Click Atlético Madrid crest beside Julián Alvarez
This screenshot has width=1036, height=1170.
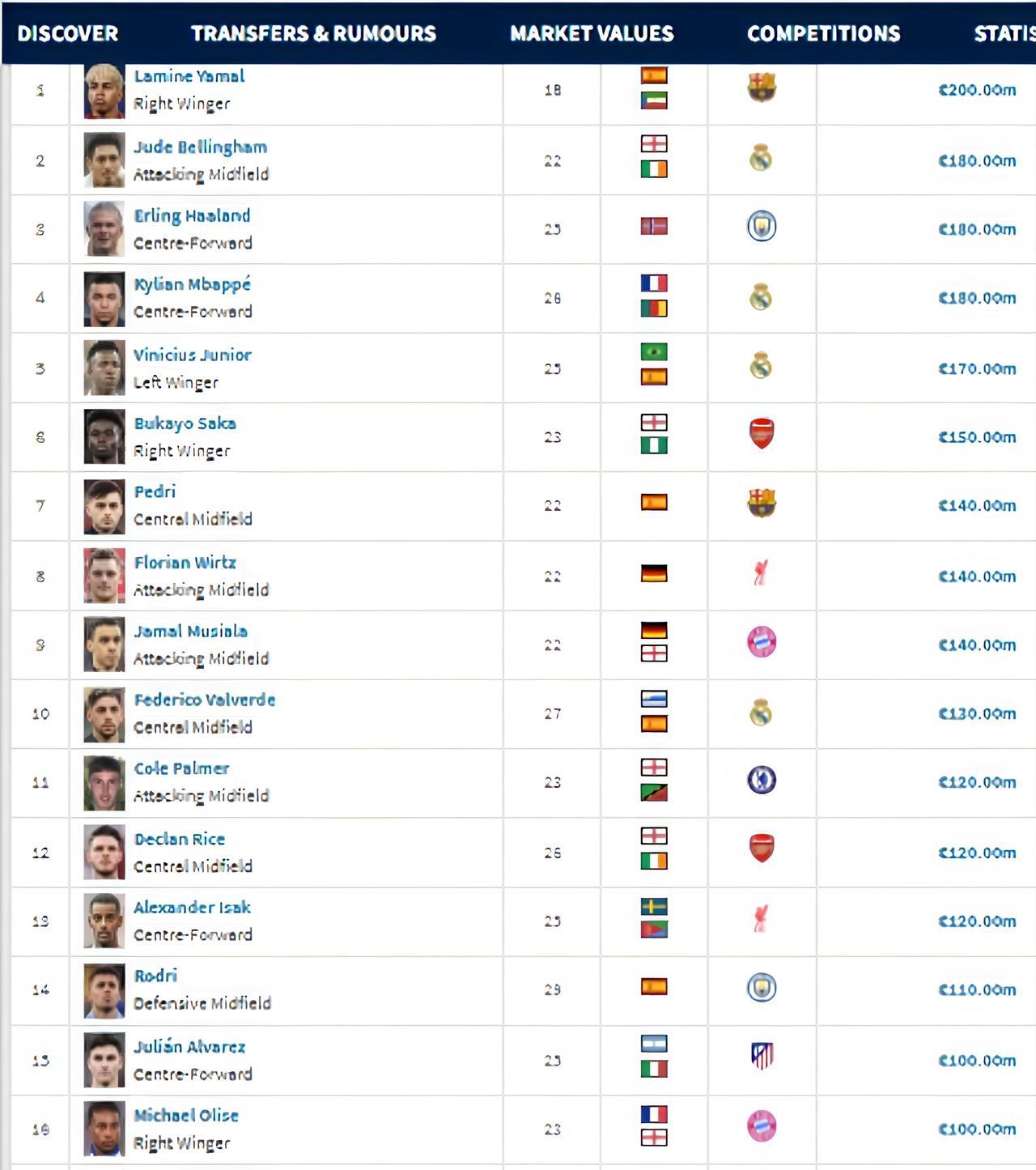pyautogui.click(x=761, y=1056)
